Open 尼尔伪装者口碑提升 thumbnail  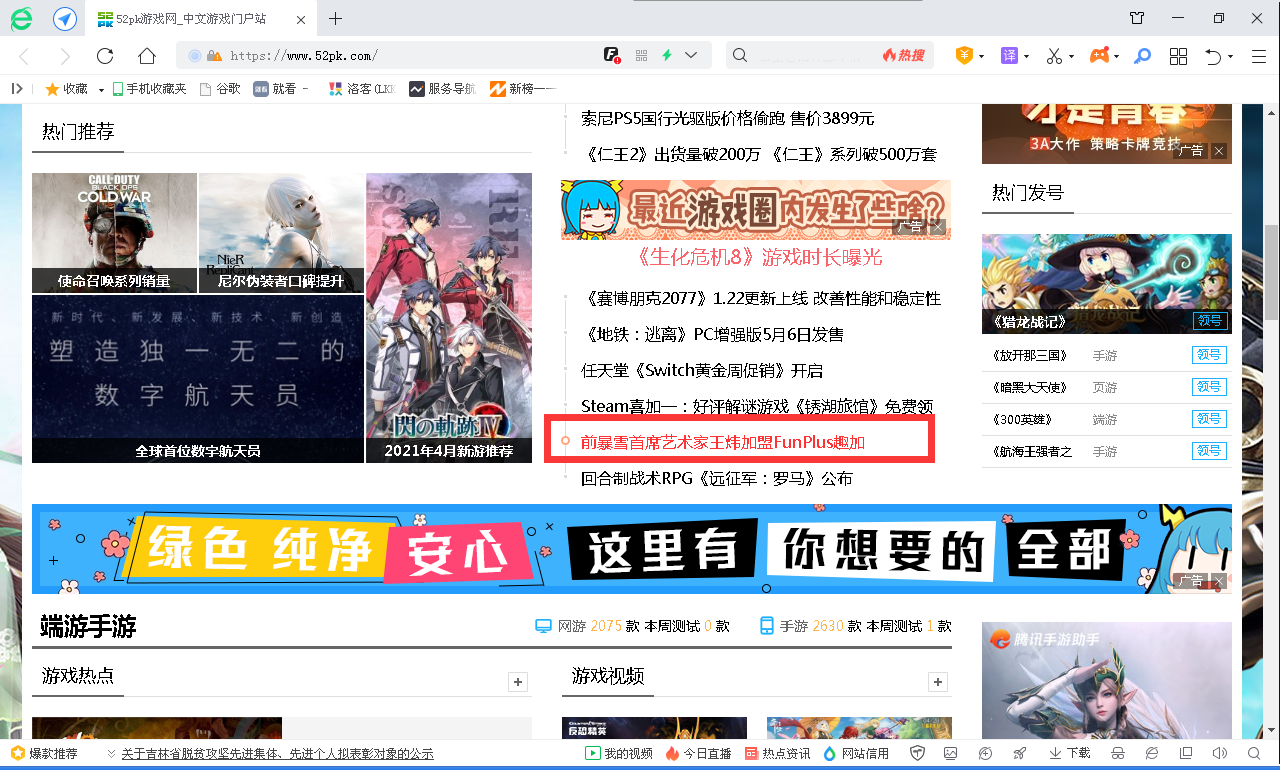pyautogui.click(x=281, y=232)
